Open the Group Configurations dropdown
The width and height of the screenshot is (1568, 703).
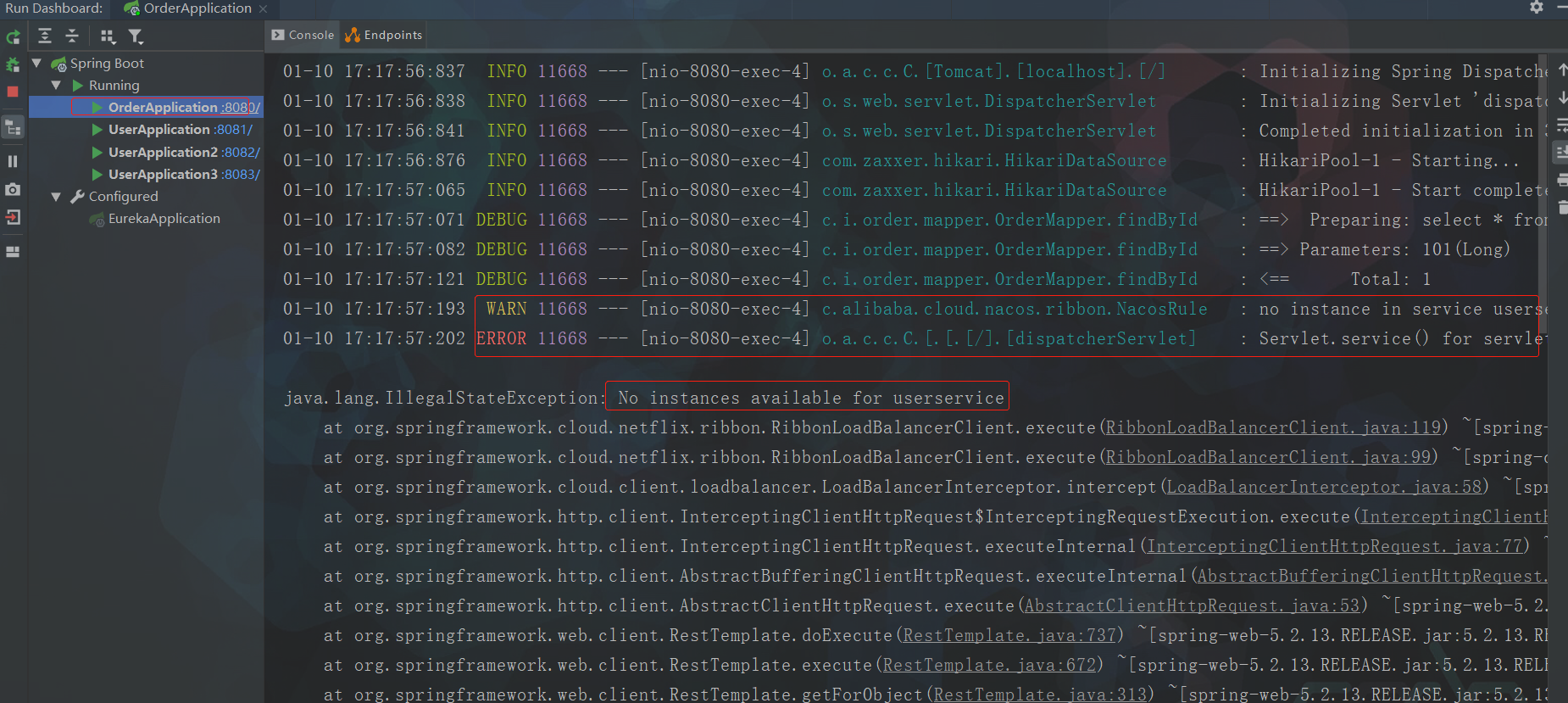(108, 36)
